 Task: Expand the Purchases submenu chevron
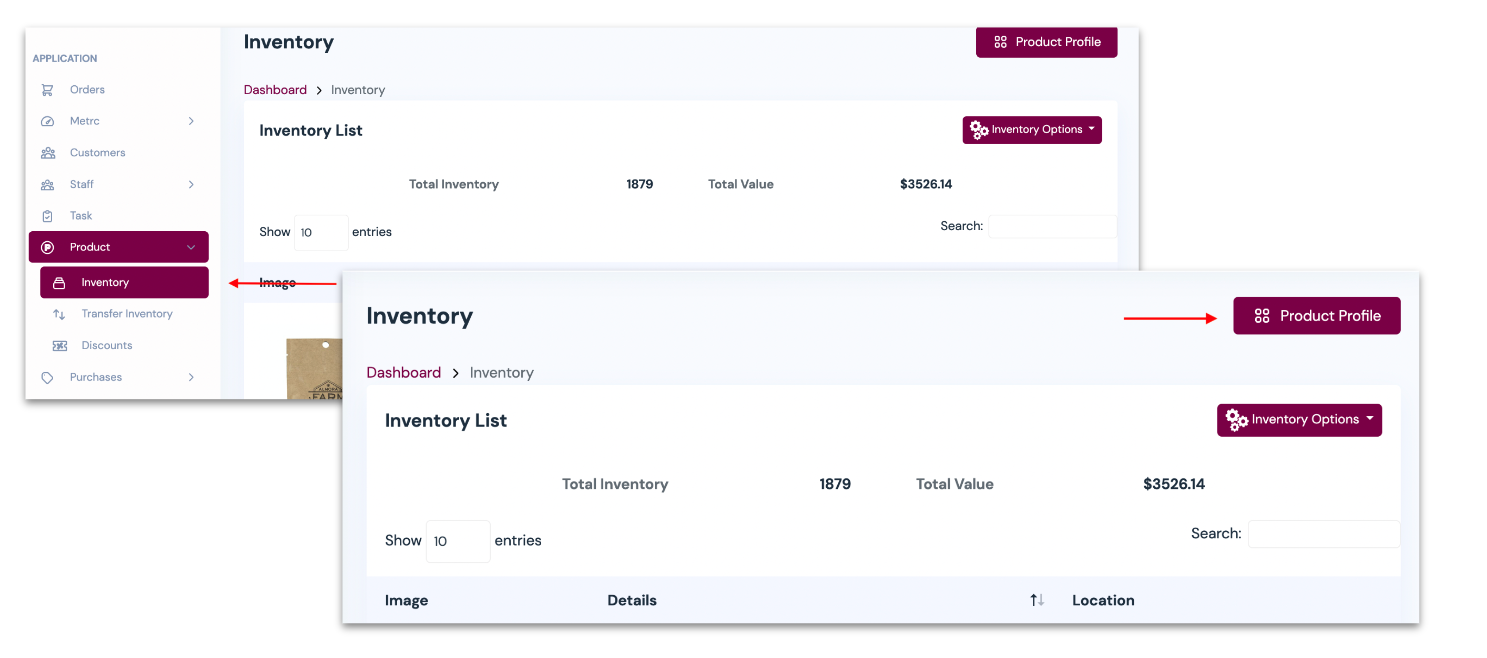point(191,377)
